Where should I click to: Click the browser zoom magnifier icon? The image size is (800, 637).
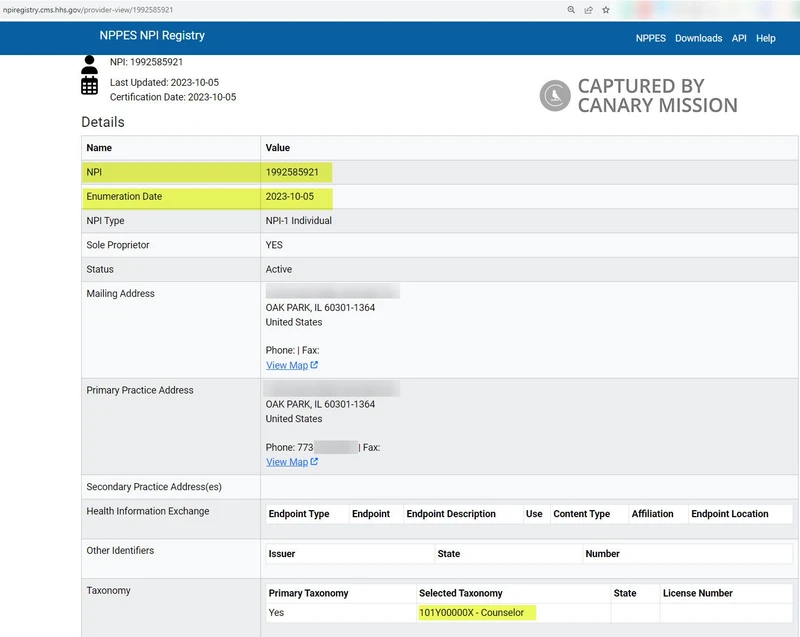tap(571, 10)
